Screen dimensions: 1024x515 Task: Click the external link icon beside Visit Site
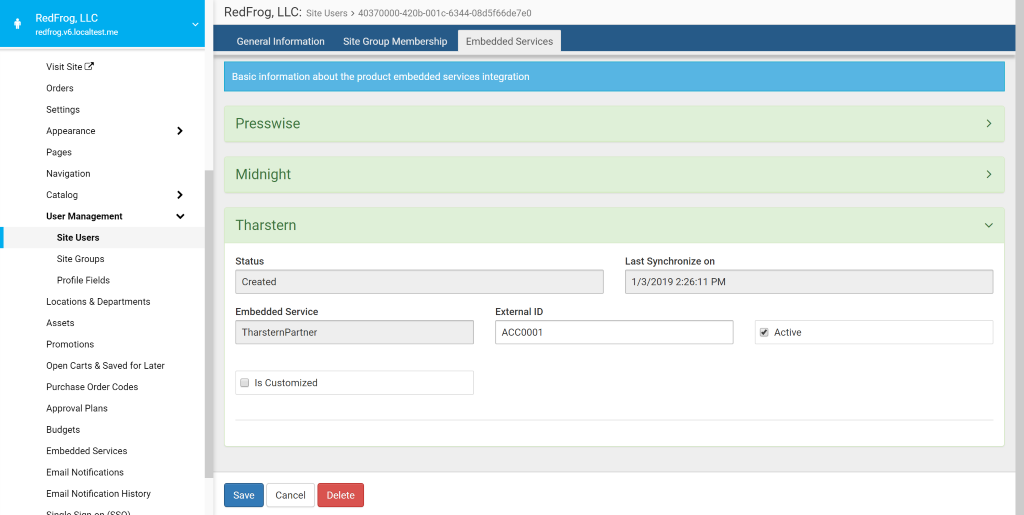coord(89,66)
